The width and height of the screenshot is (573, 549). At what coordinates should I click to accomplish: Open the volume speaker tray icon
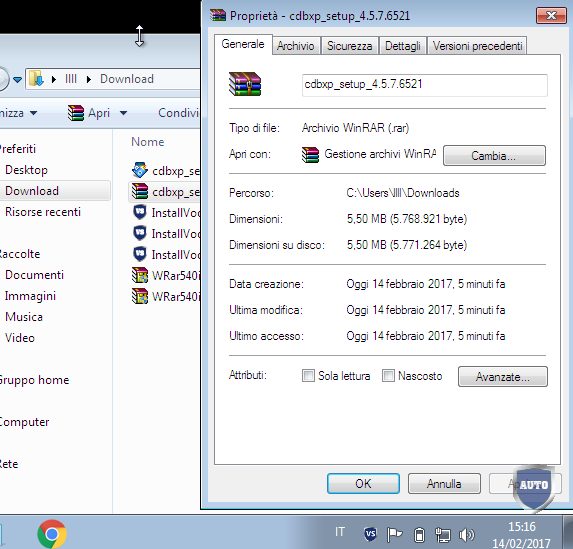tap(466, 535)
